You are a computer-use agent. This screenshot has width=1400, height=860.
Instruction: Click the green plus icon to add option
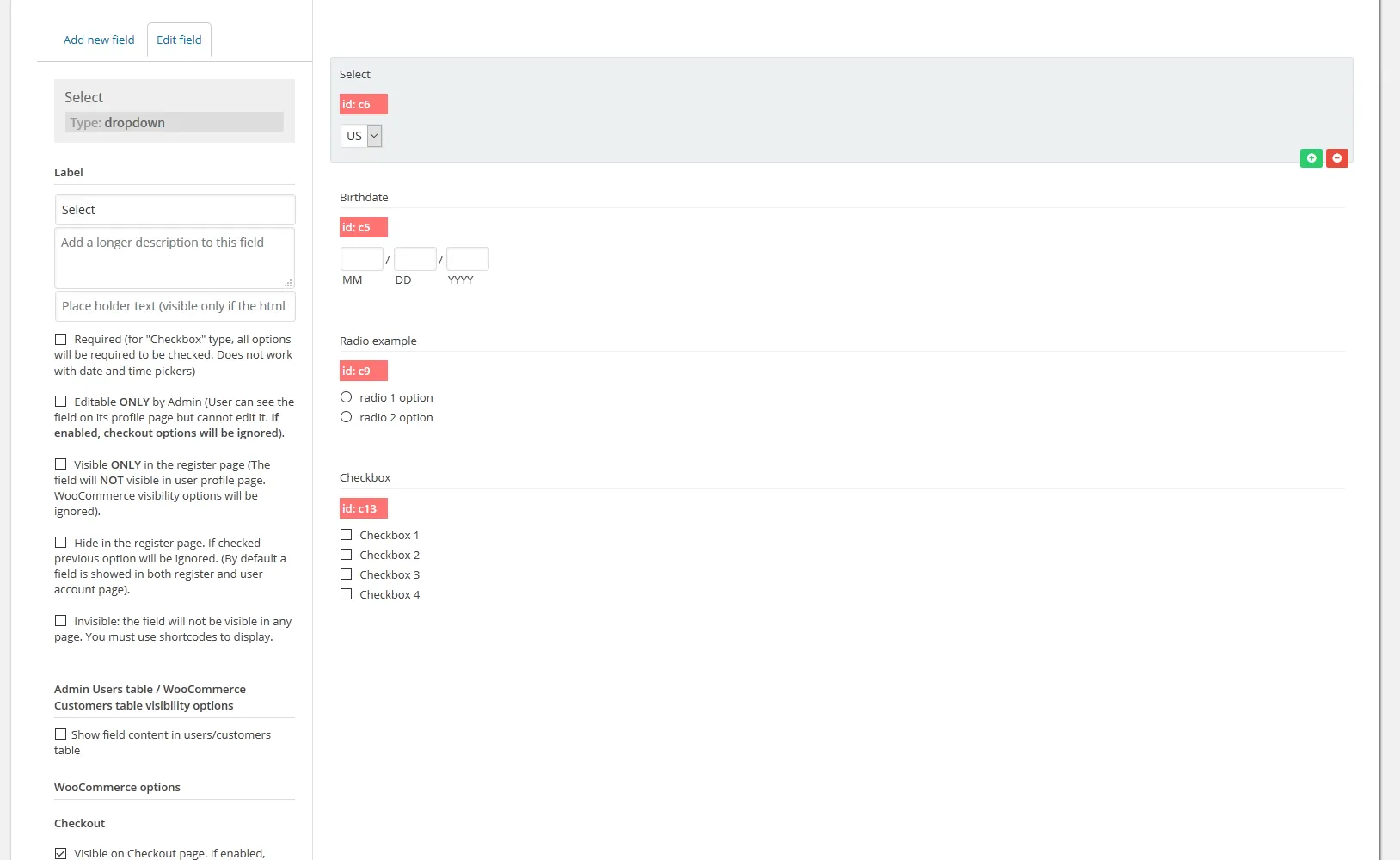point(1311,158)
